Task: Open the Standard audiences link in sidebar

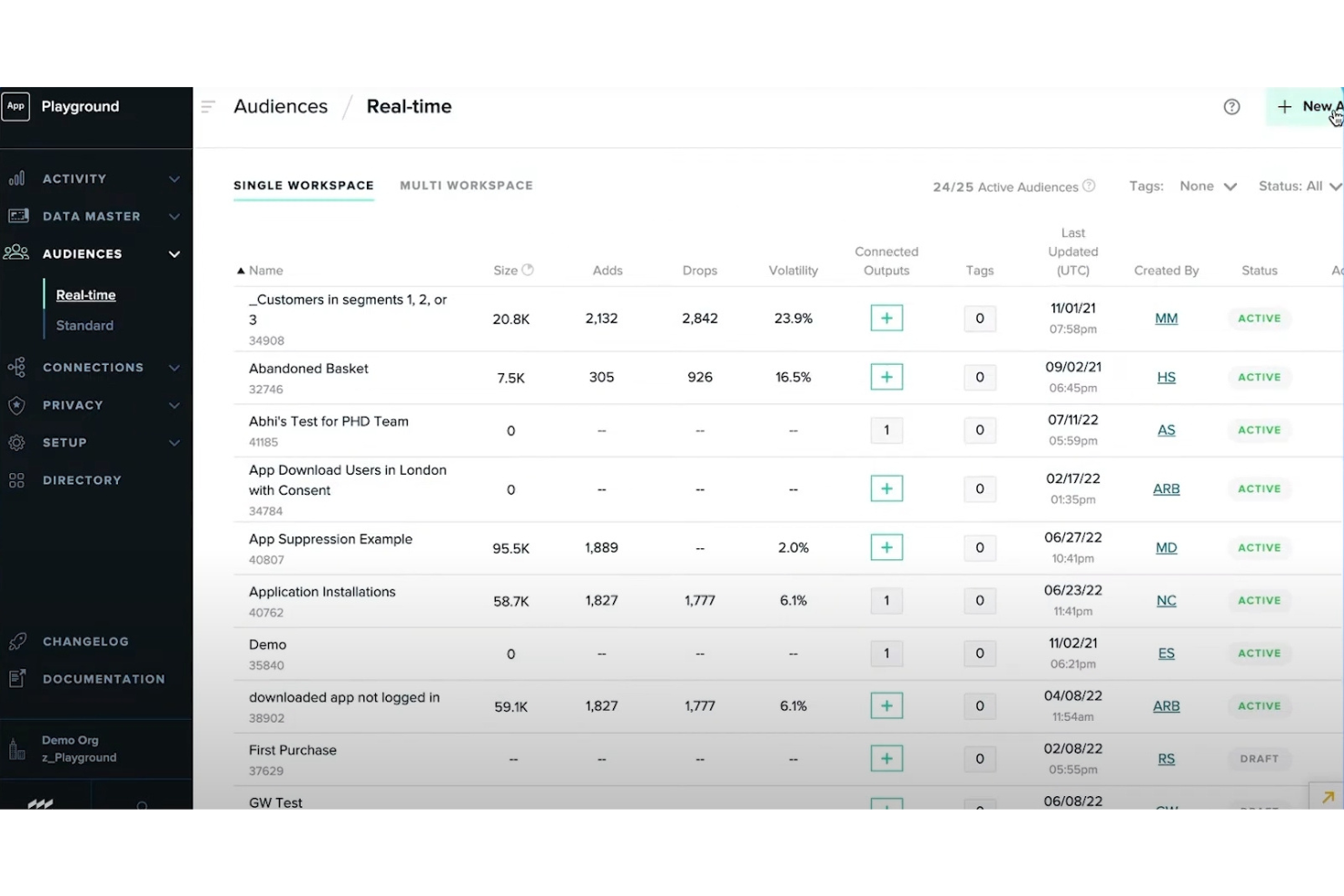Action: [x=84, y=325]
